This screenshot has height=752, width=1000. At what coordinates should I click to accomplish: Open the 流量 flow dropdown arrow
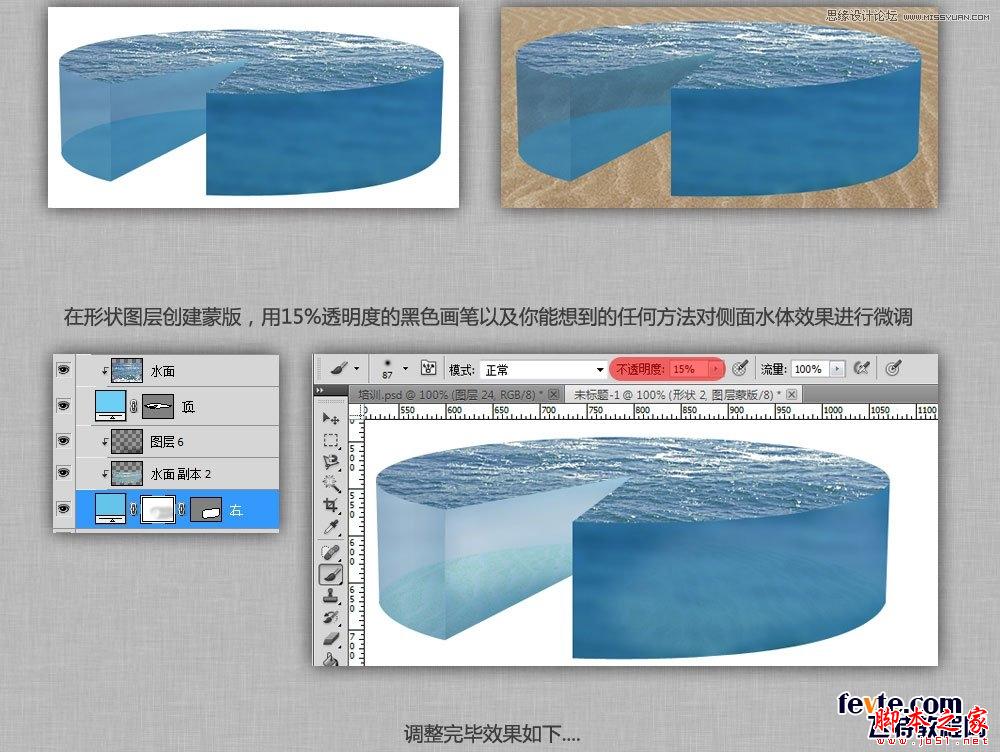click(x=838, y=368)
